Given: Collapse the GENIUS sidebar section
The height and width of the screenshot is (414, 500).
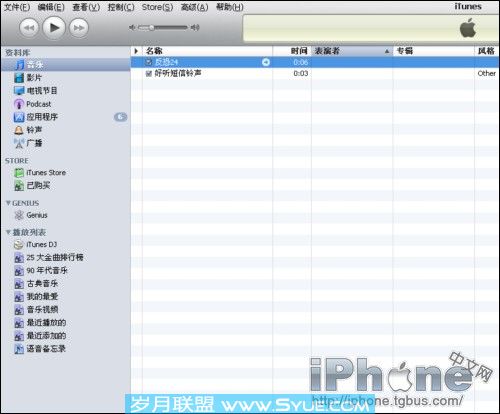Looking at the screenshot, I should coord(8,203).
